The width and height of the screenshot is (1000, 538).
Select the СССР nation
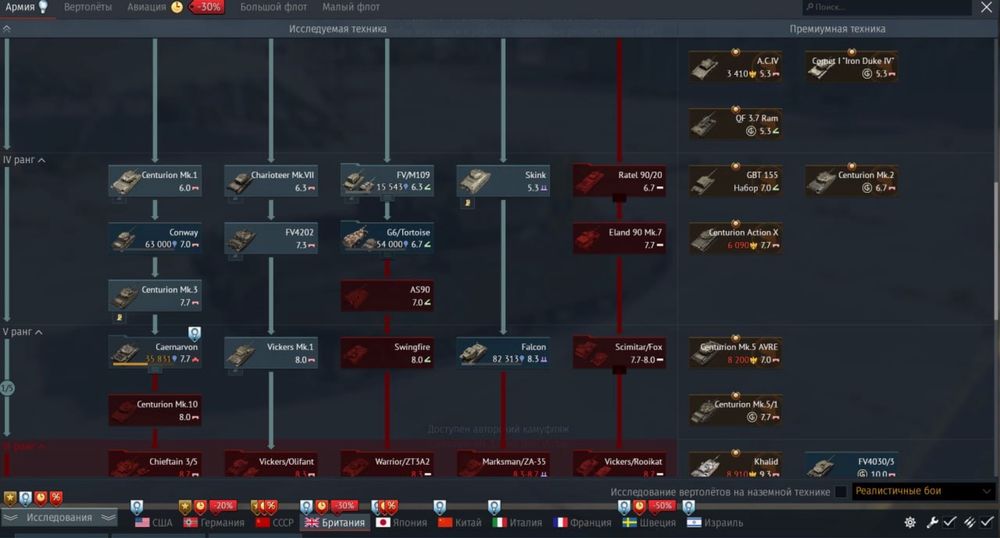click(x=275, y=523)
